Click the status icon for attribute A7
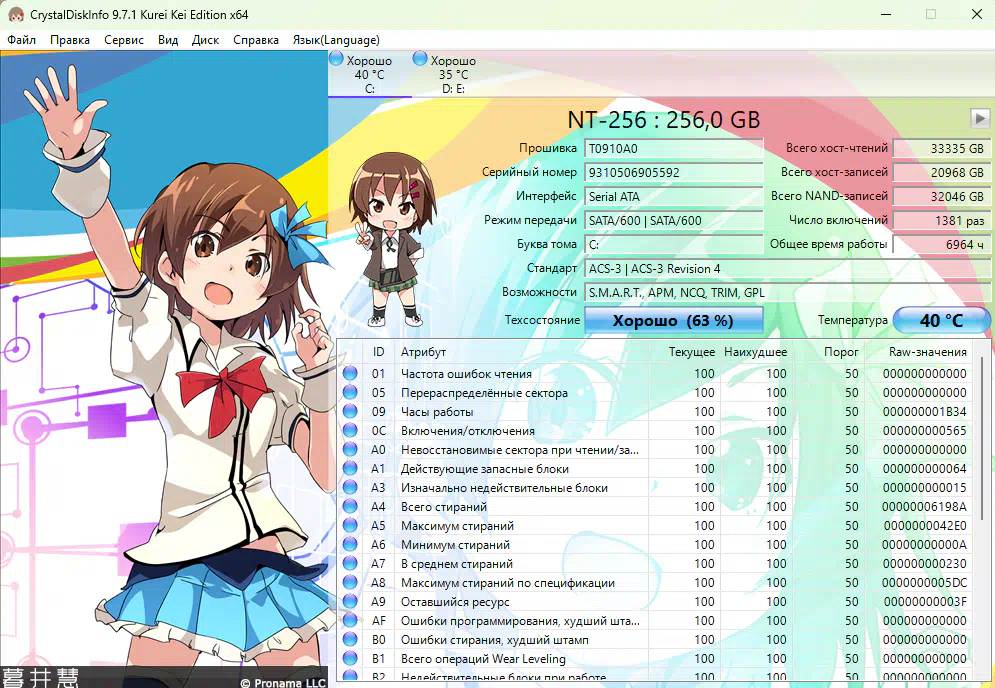 pyautogui.click(x=350, y=564)
